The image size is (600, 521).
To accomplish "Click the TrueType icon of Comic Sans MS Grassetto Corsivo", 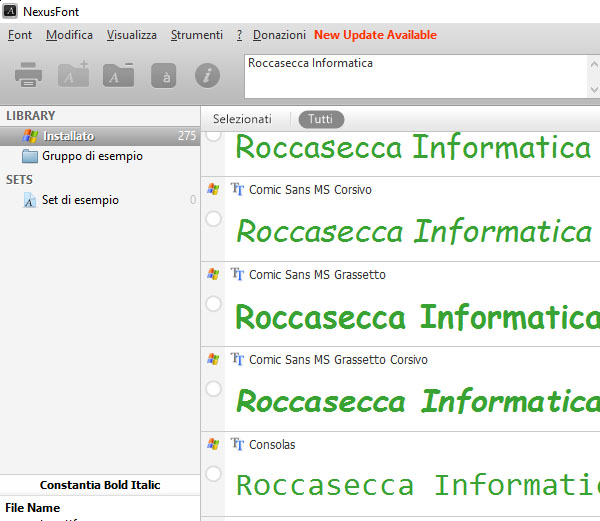I will click(237, 359).
